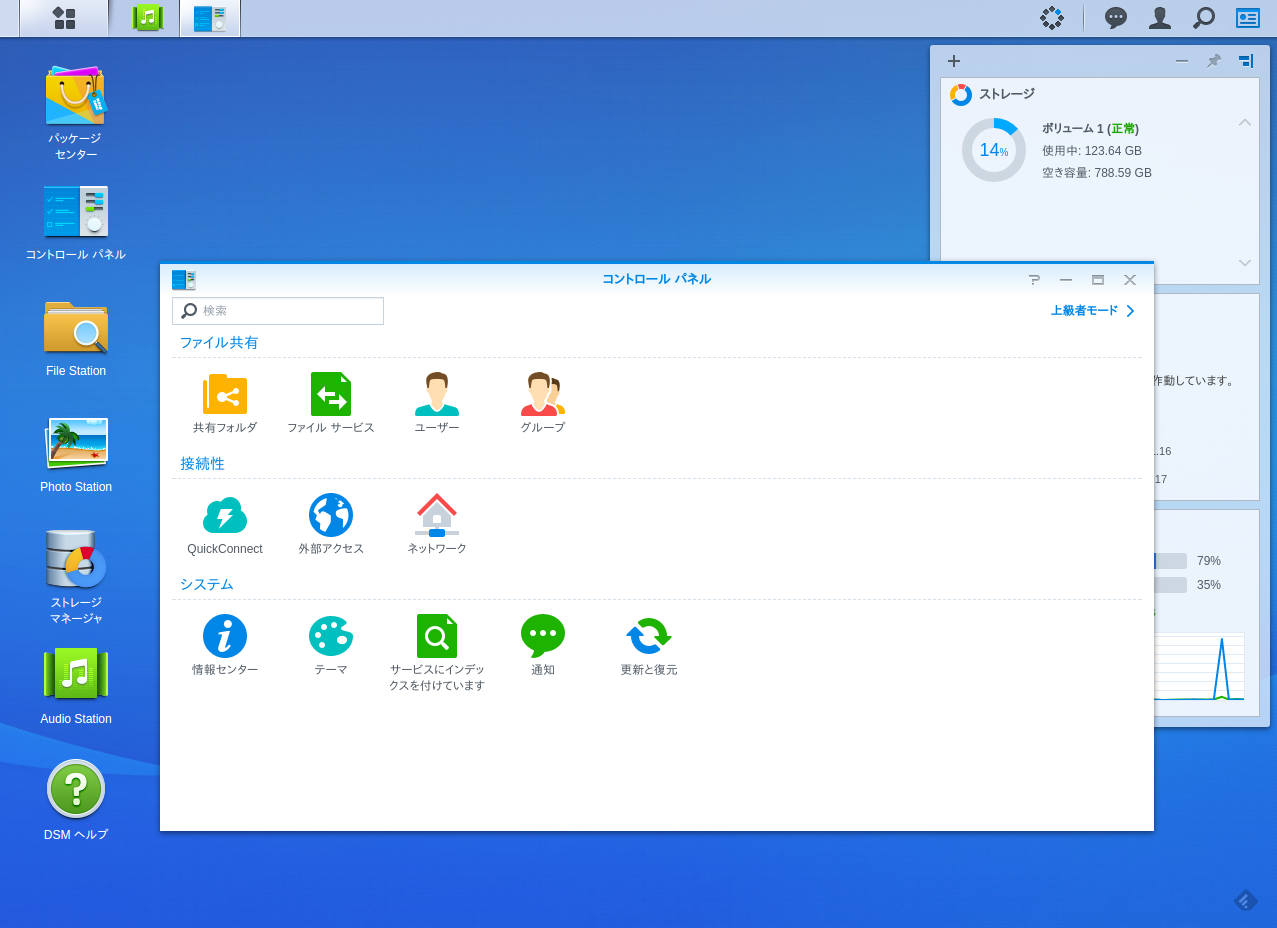Pin the widget panel
Image resolution: width=1277 pixels, height=928 pixels.
(1213, 61)
